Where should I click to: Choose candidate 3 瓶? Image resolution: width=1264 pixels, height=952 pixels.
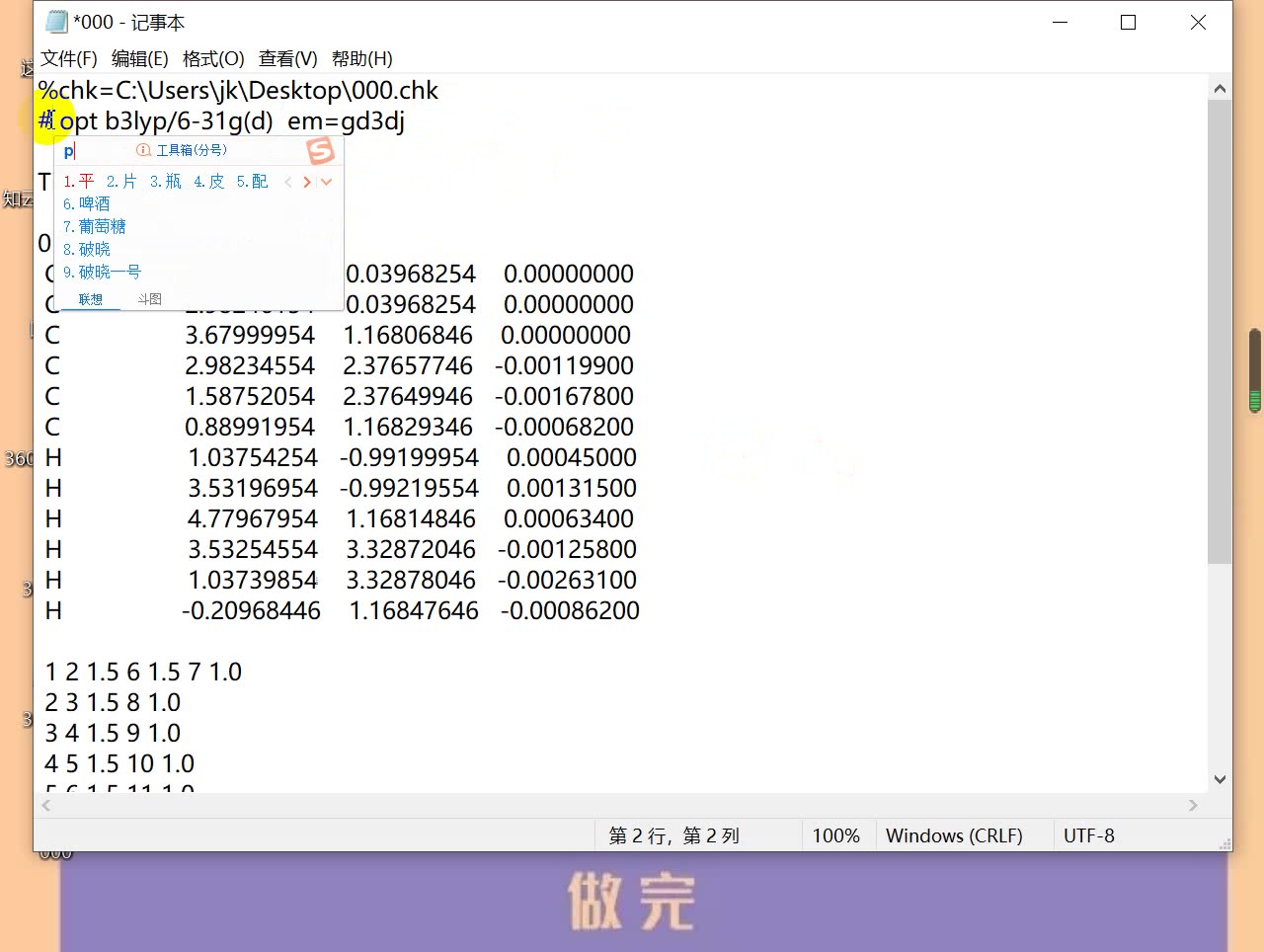point(166,182)
